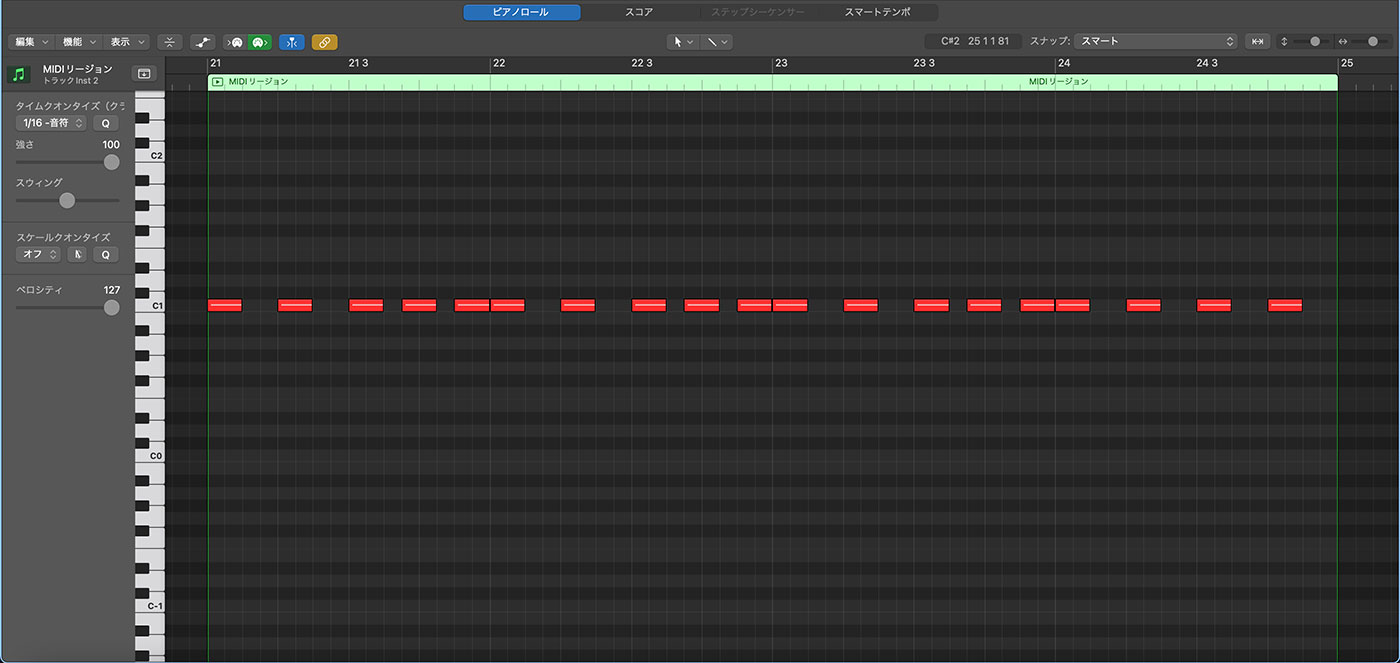Click the C#2 position info display
Screen dimensions: 1400x663
[x=975, y=41]
